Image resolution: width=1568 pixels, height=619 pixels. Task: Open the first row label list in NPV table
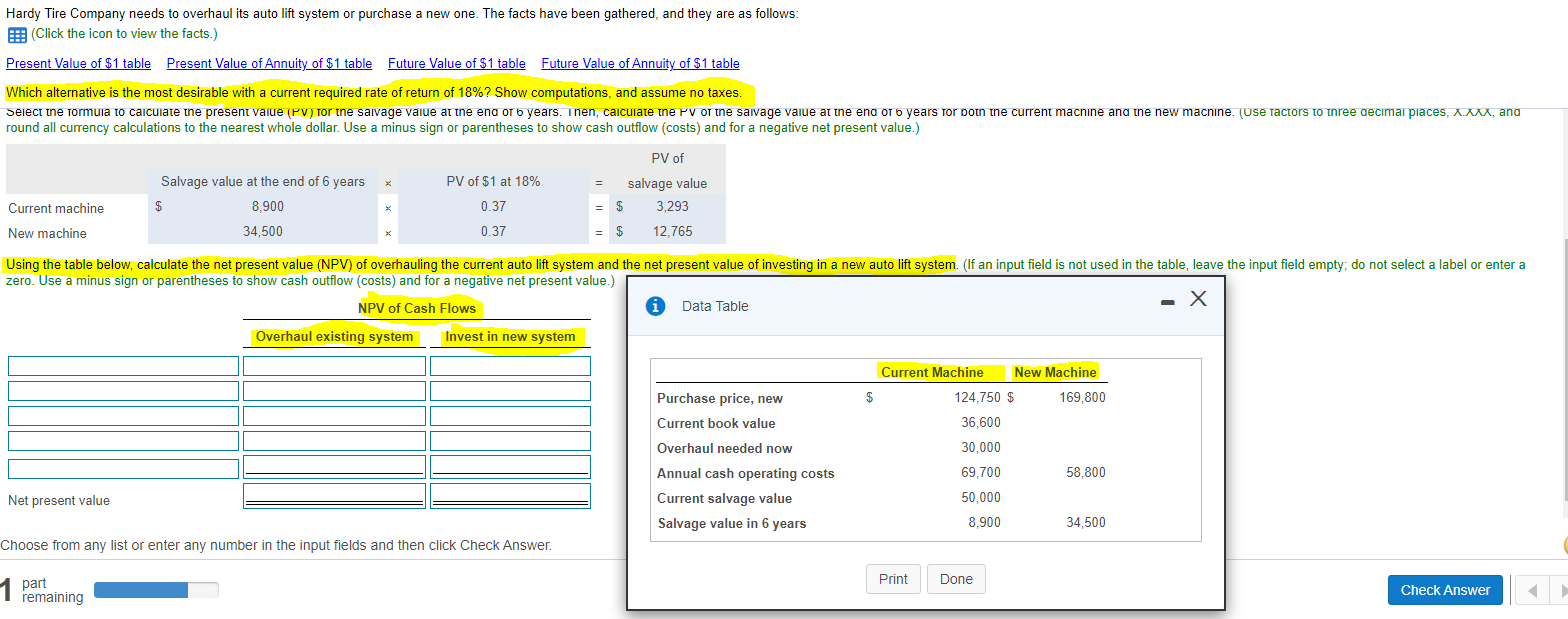pos(124,366)
